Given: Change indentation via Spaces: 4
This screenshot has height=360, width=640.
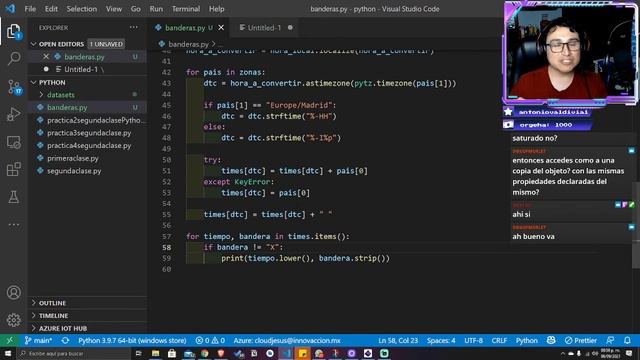Looking at the screenshot, I should point(441,340).
